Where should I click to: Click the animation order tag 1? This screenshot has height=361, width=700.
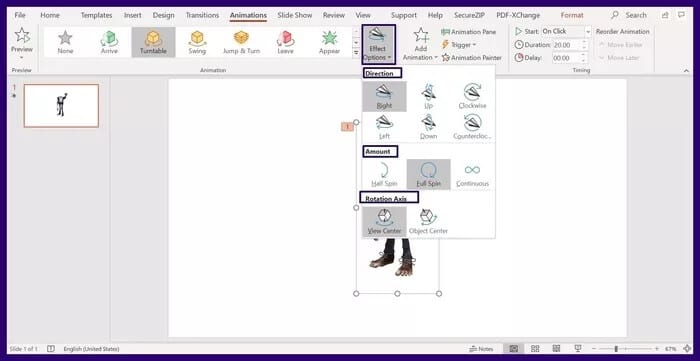pos(347,127)
